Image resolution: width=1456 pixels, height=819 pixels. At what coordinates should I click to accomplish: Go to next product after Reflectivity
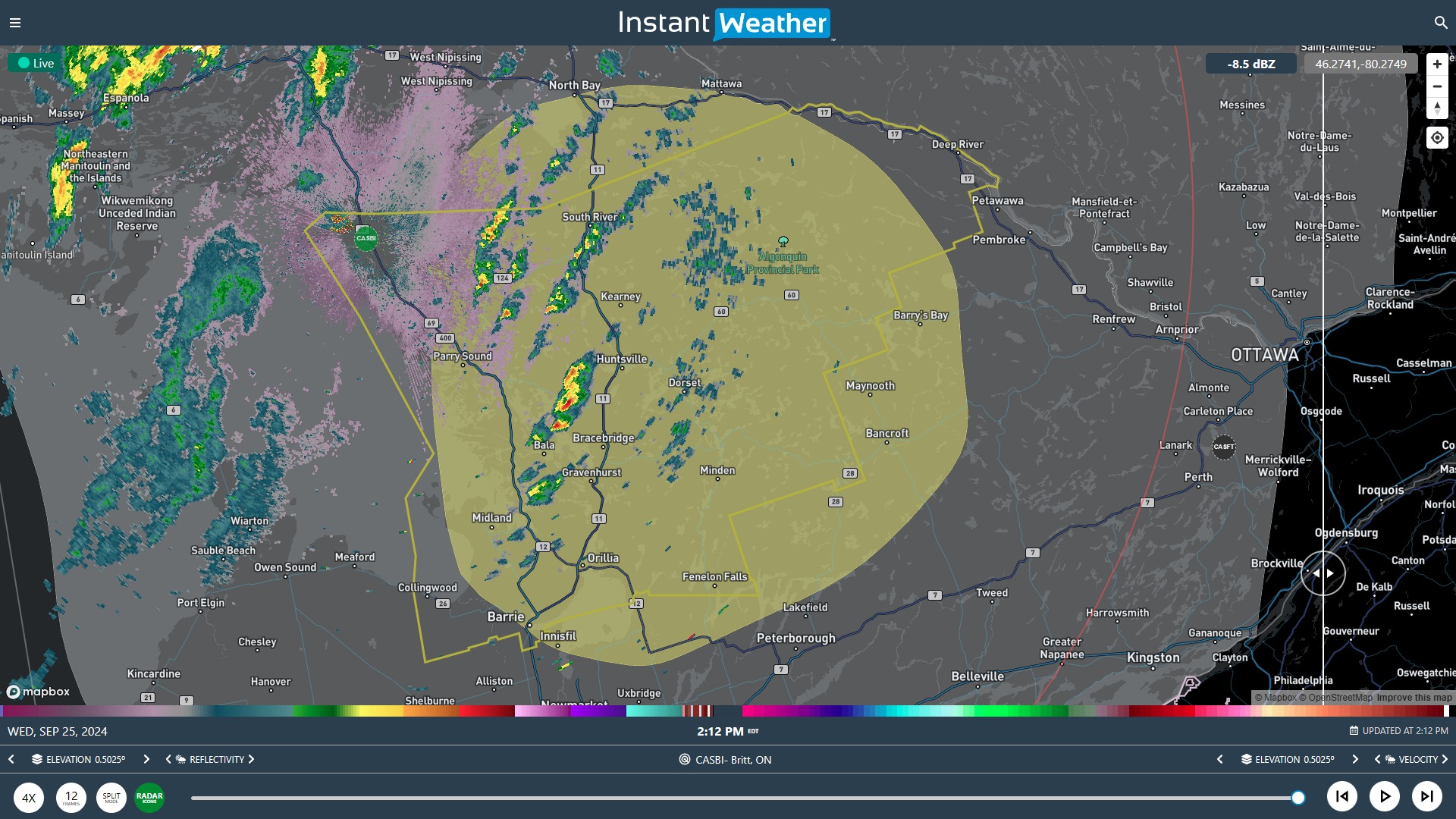tap(251, 759)
